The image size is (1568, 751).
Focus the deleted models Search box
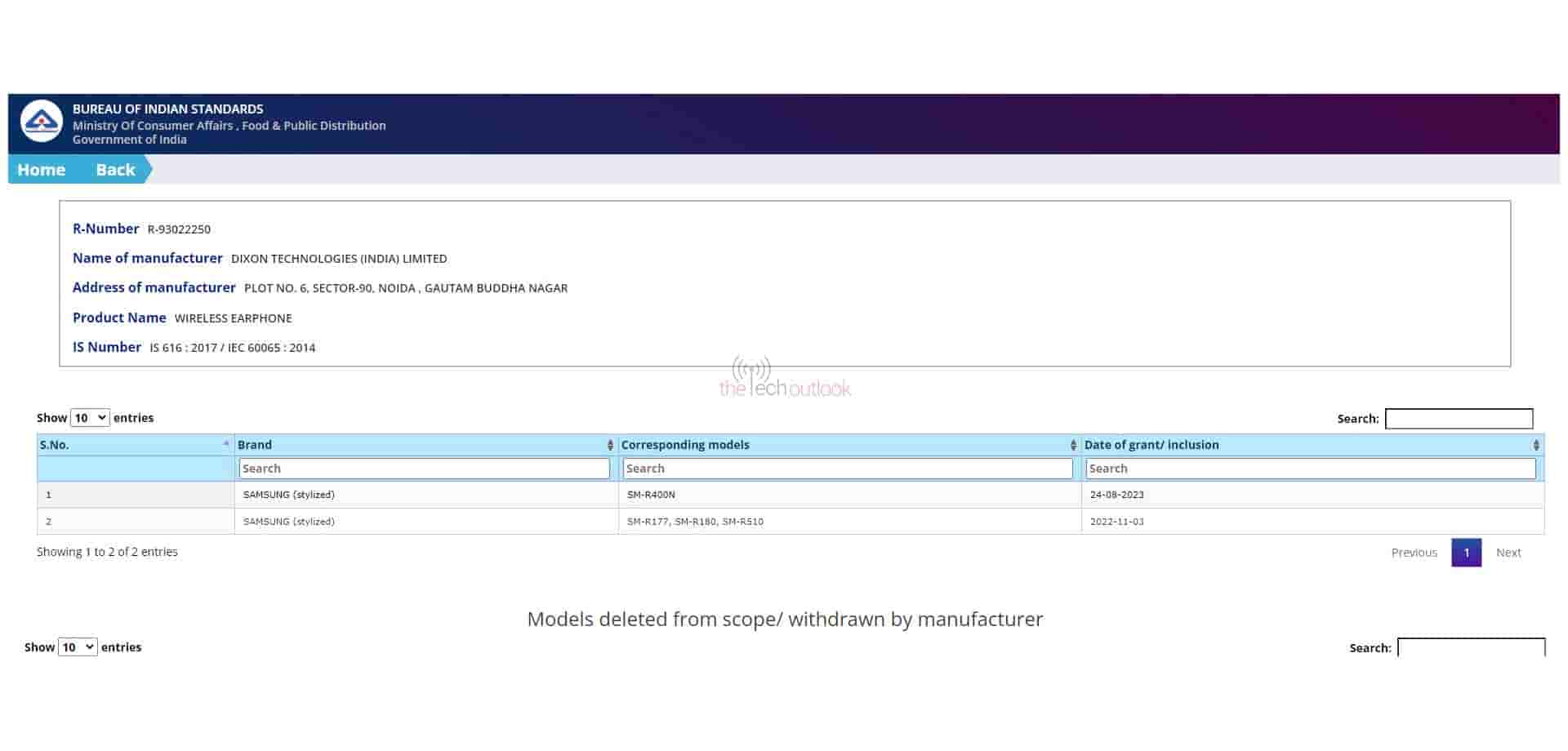[x=1471, y=647]
